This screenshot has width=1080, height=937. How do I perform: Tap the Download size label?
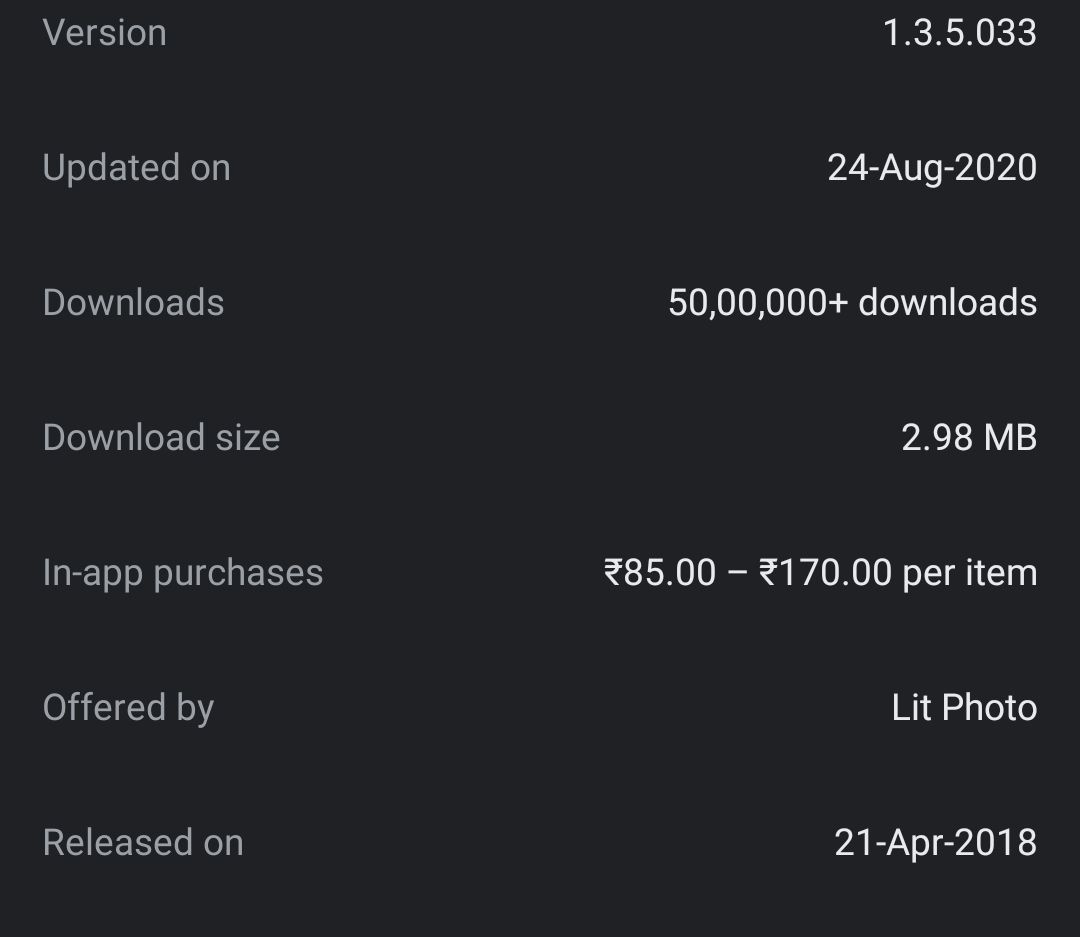161,438
